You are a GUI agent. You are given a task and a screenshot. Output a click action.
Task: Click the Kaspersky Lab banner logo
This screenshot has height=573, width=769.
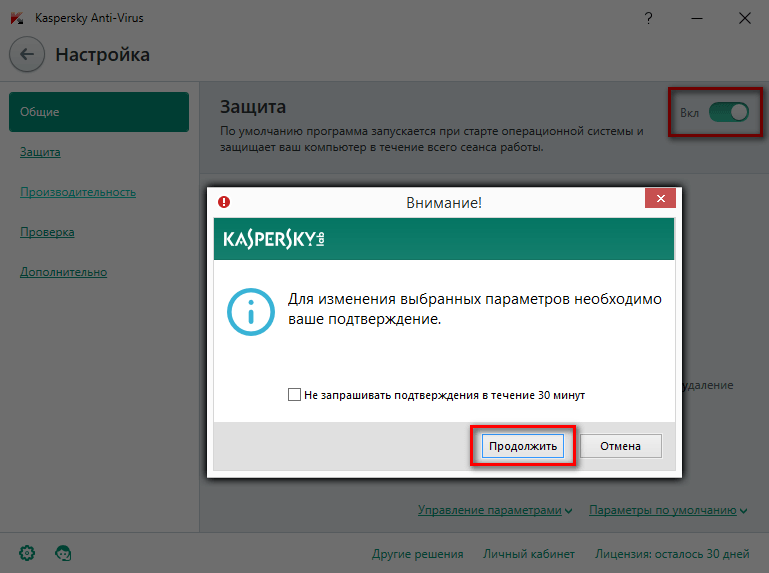click(274, 239)
